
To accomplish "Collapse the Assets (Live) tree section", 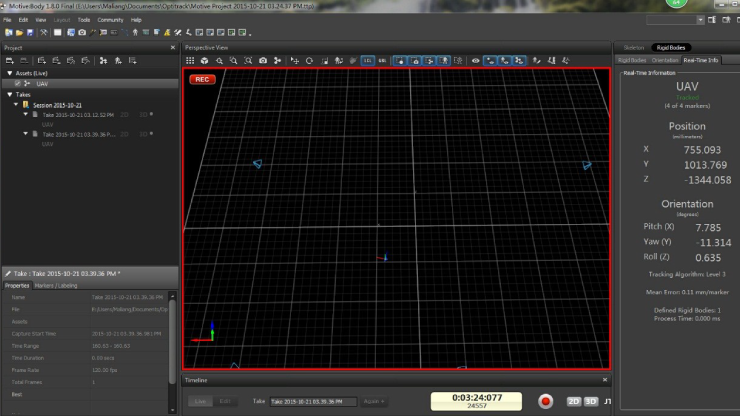I will pos(8,73).
